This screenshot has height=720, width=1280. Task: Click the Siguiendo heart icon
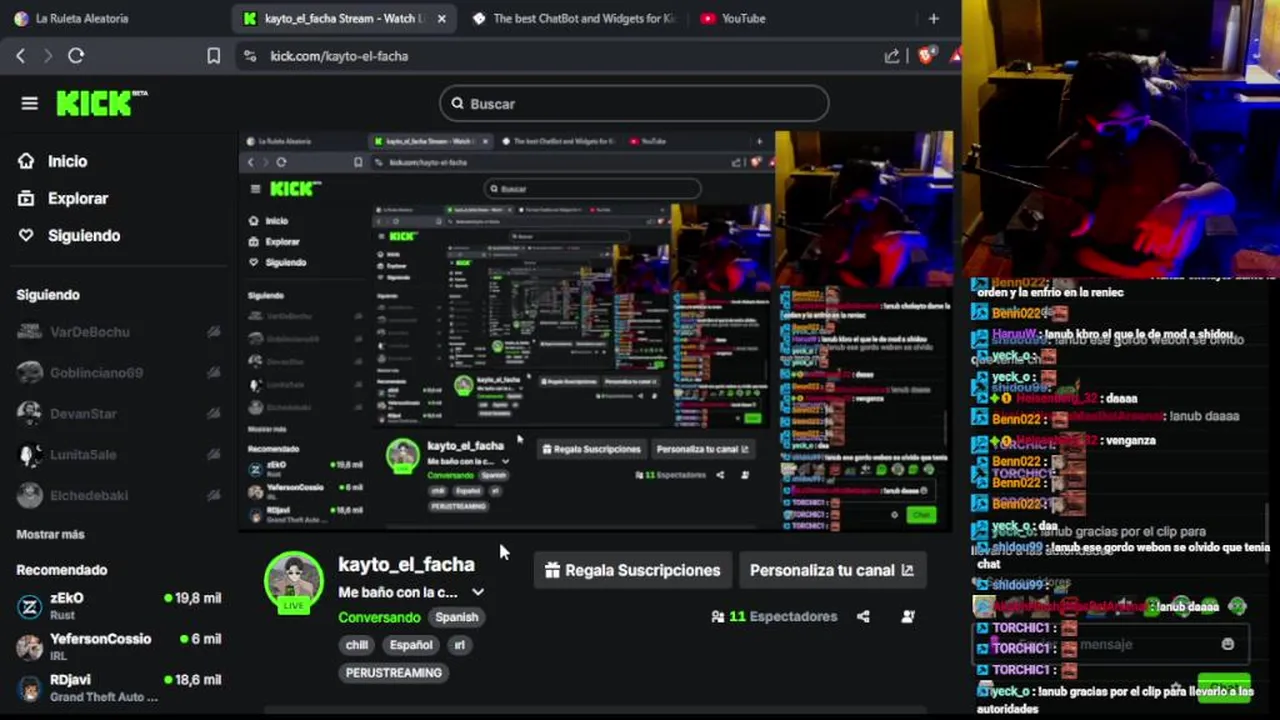pyautogui.click(x=26, y=235)
